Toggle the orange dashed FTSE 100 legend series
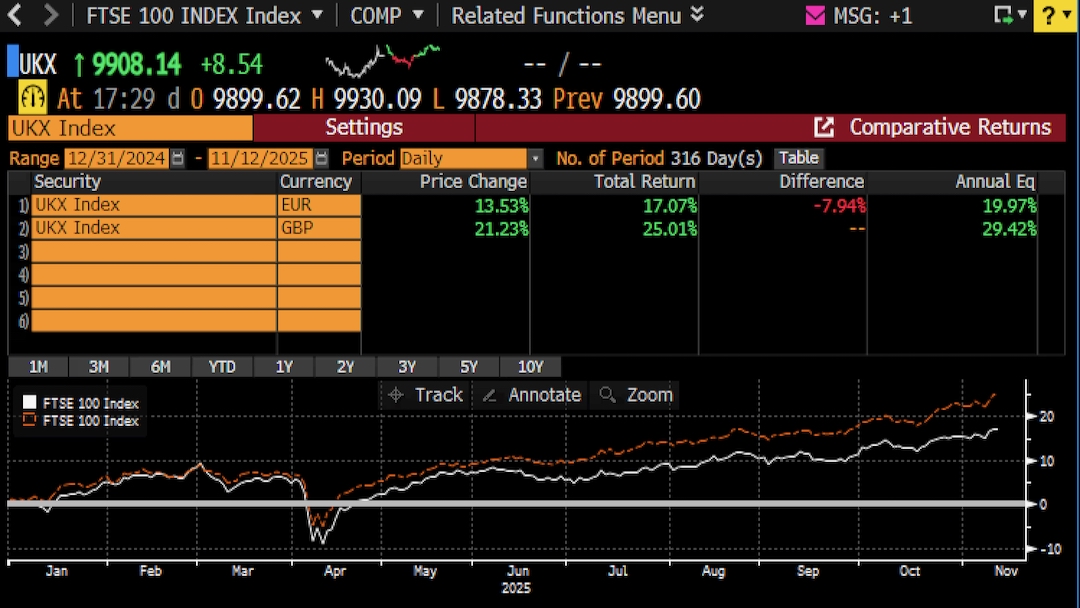This screenshot has width=1080, height=608. tap(29, 421)
